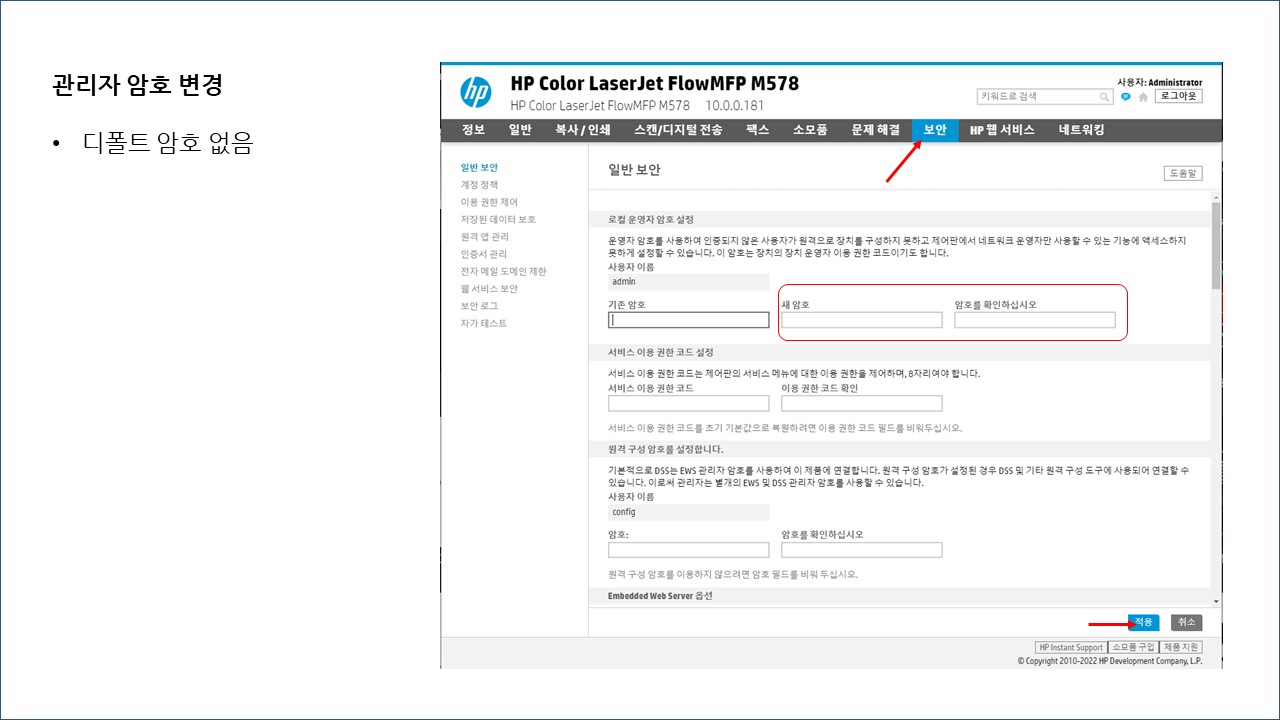Click the 서비스 이용 권한 코드 field
This screenshot has width=1280, height=720.
689,403
